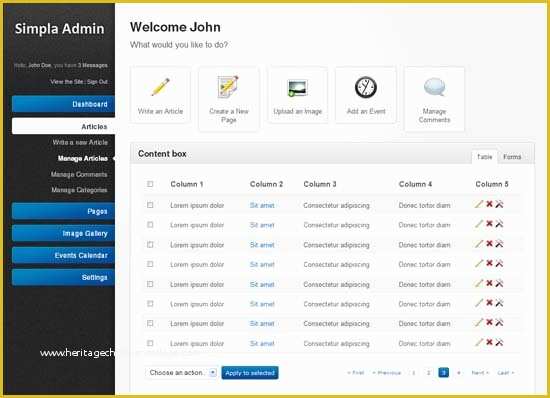Check the last table row checkbox

point(150,343)
